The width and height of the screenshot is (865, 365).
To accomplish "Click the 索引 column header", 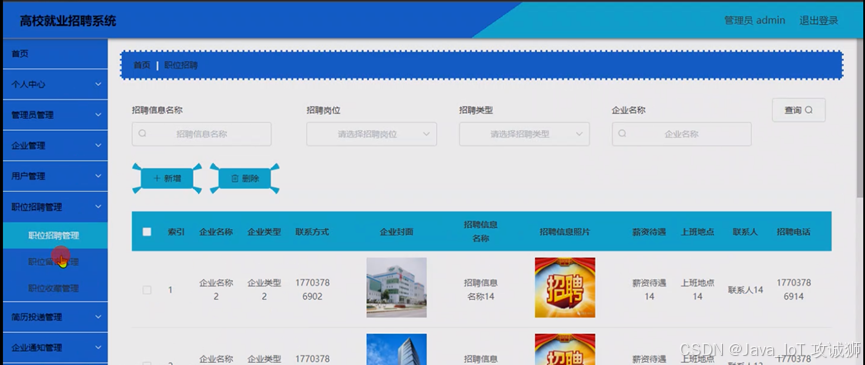I will point(177,232).
